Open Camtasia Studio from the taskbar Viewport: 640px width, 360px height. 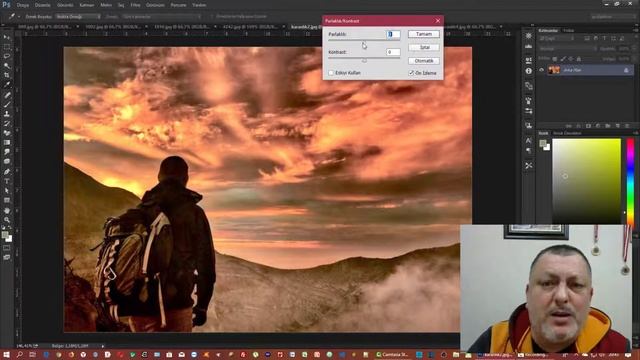392,355
